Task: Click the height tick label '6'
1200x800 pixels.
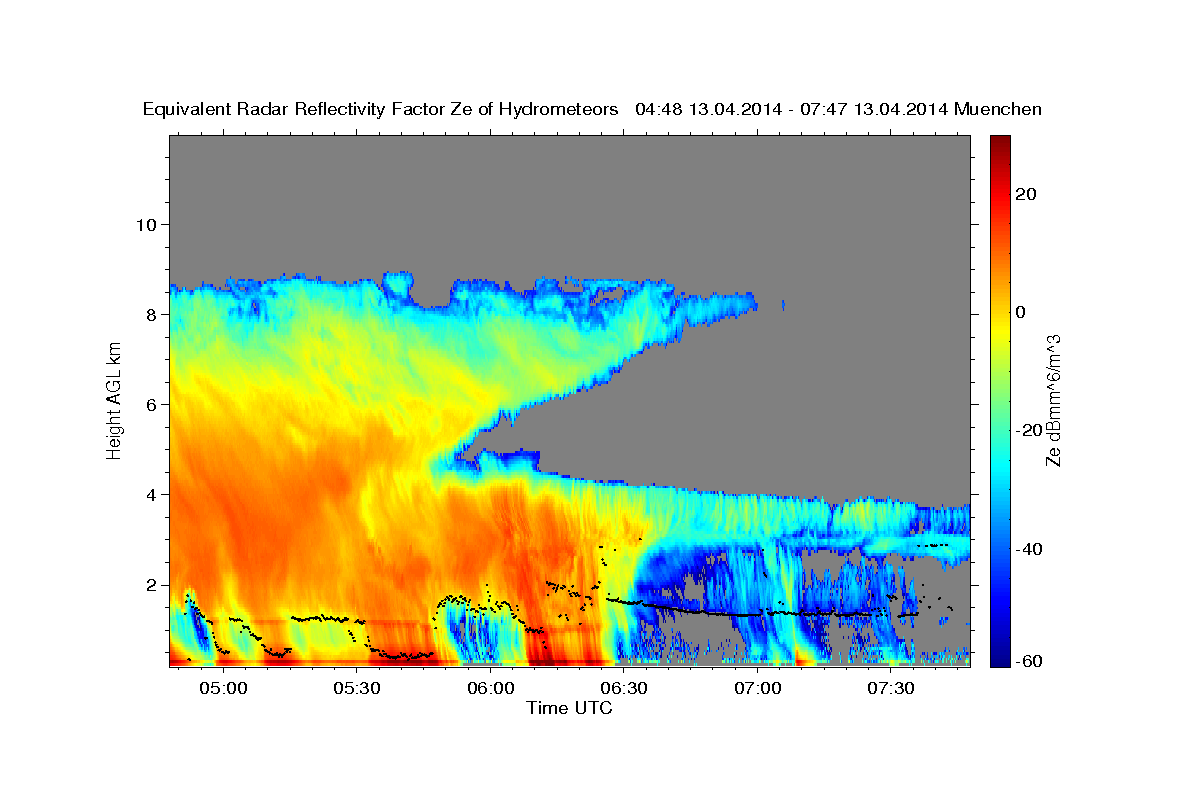Action: [x=151, y=404]
